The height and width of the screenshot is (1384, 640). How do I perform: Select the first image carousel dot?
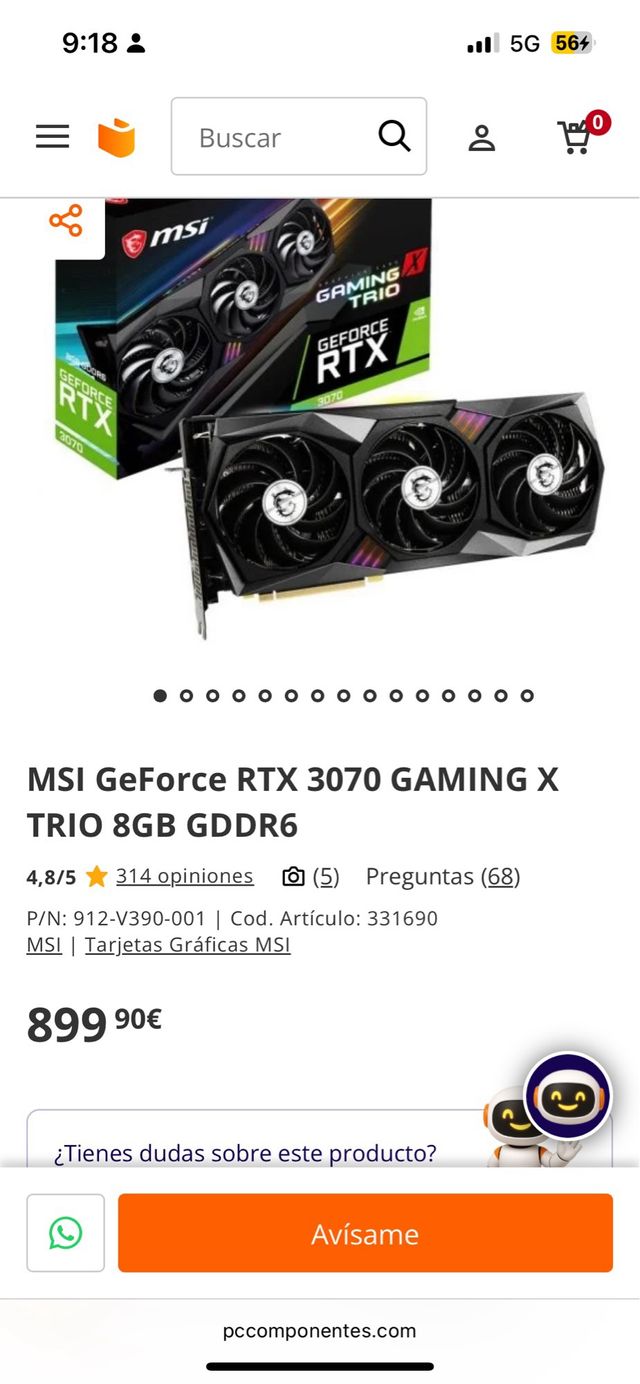pyautogui.click(x=160, y=696)
